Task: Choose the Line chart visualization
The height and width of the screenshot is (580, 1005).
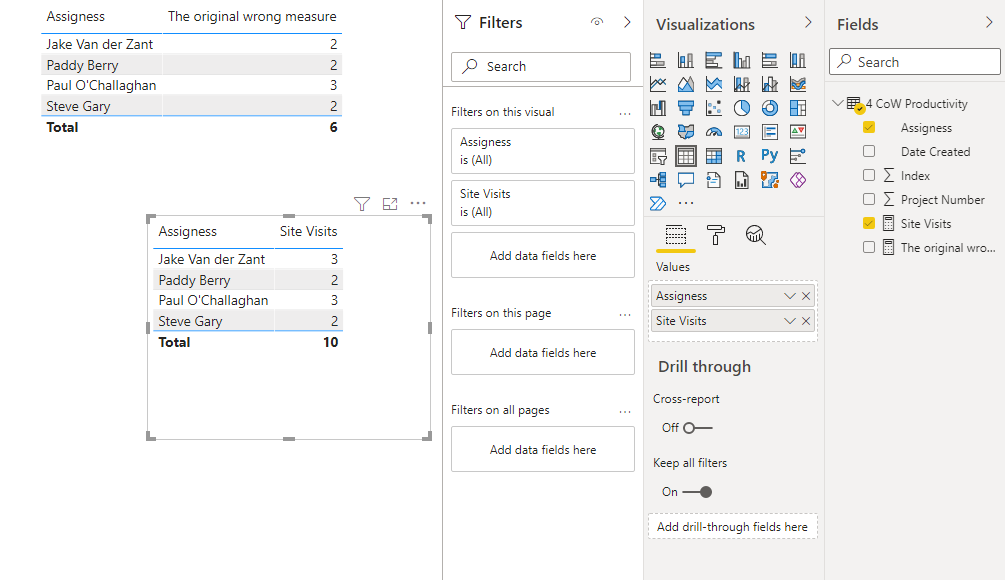Action: (x=658, y=84)
